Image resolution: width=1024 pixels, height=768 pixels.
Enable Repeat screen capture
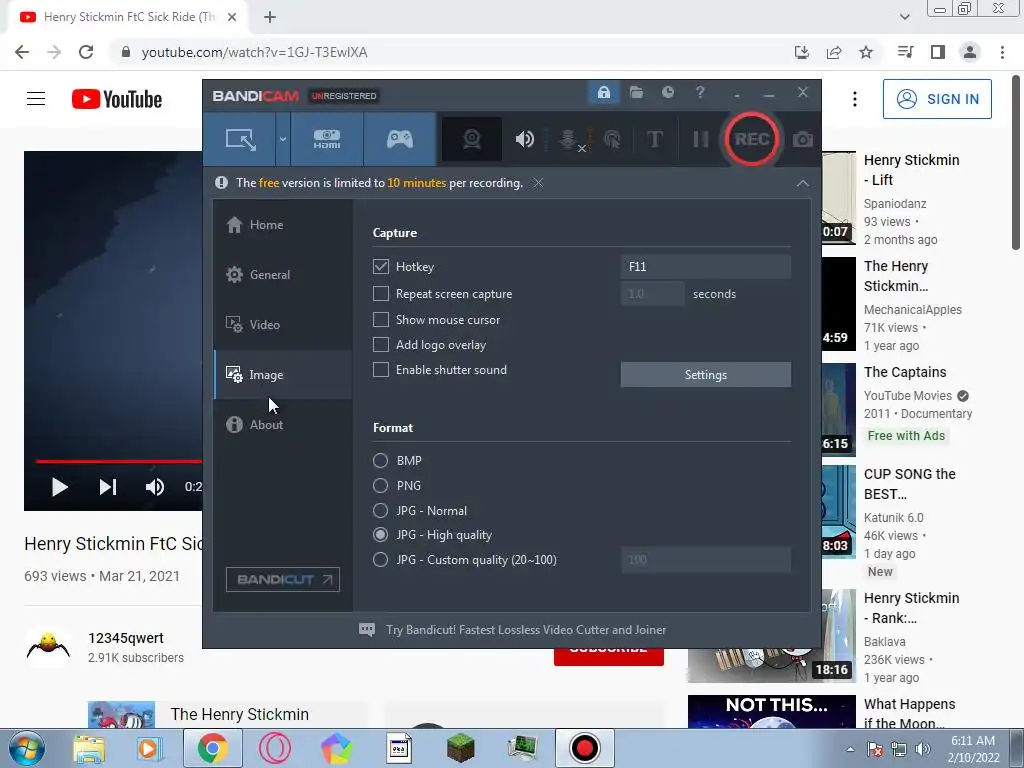[381, 294]
